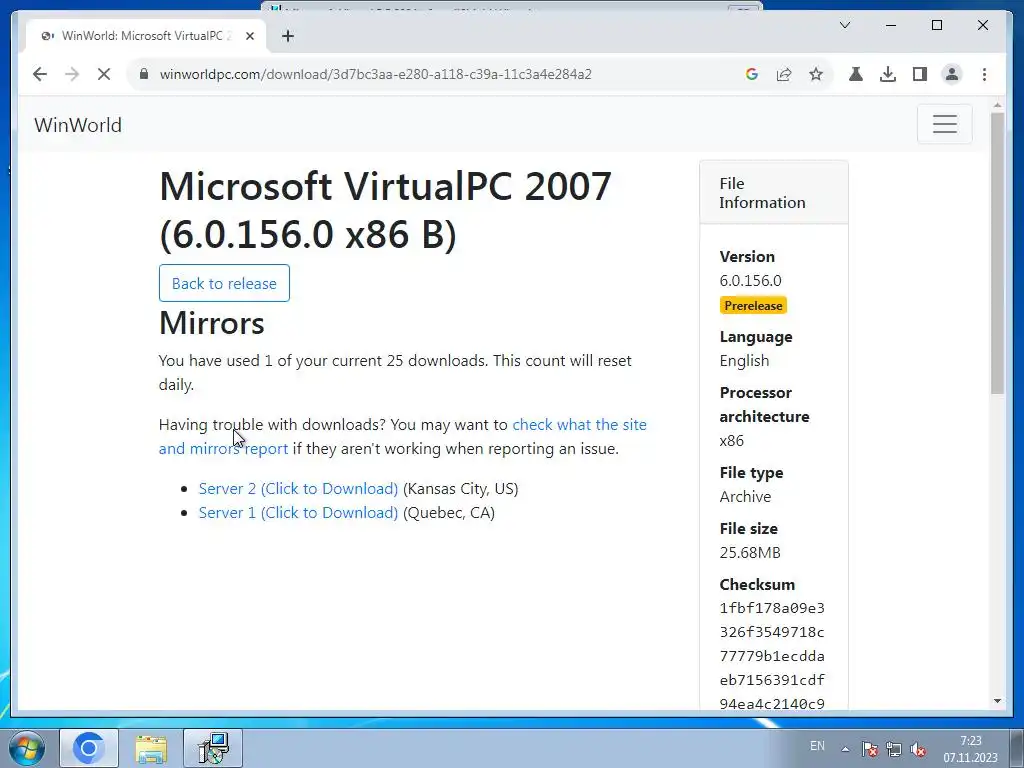The width and height of the screenshot is (1024, 768).
Task: Expand the tab search chevron
Action: pyautogui.click(x=845, y=25)
